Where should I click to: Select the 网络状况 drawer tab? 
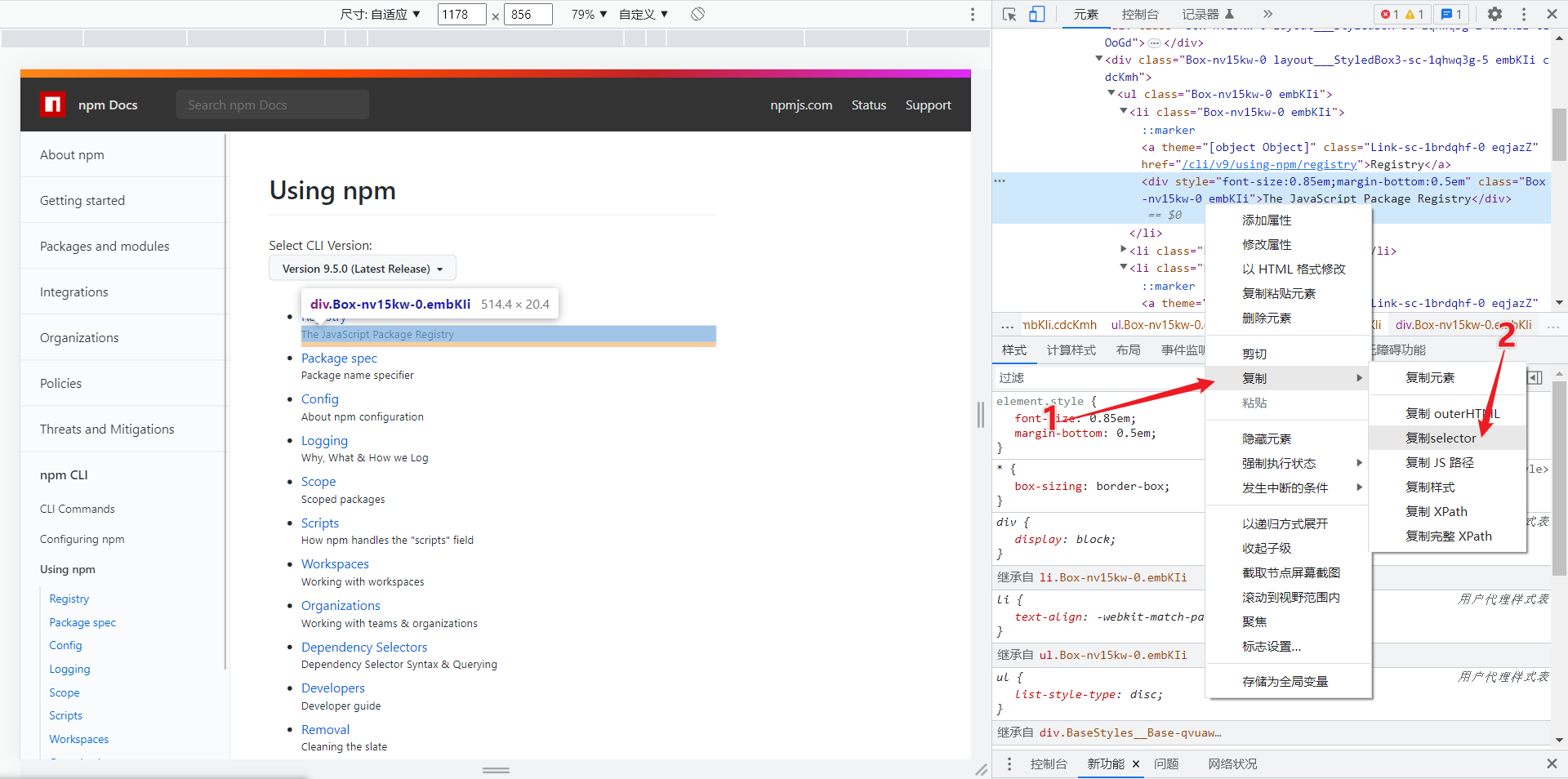[x=1232, y=763]
